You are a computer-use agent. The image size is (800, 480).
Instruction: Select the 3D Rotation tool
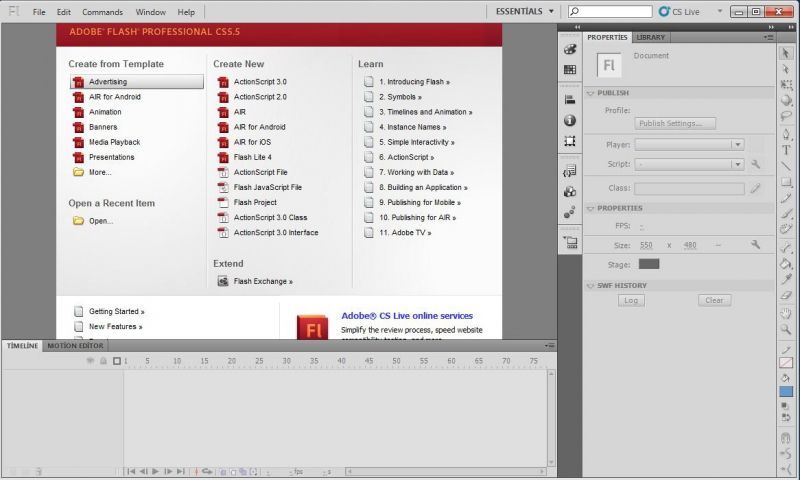tap(786, 100)
